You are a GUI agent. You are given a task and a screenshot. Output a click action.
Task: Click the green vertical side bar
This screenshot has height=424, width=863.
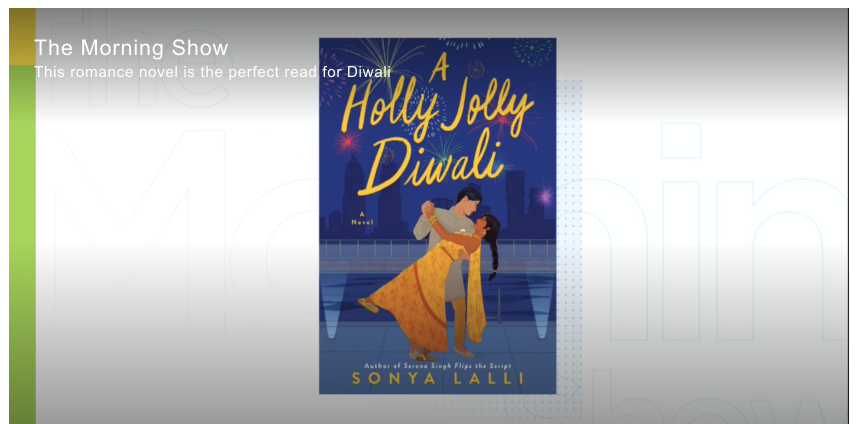click(x=22, y=244)
